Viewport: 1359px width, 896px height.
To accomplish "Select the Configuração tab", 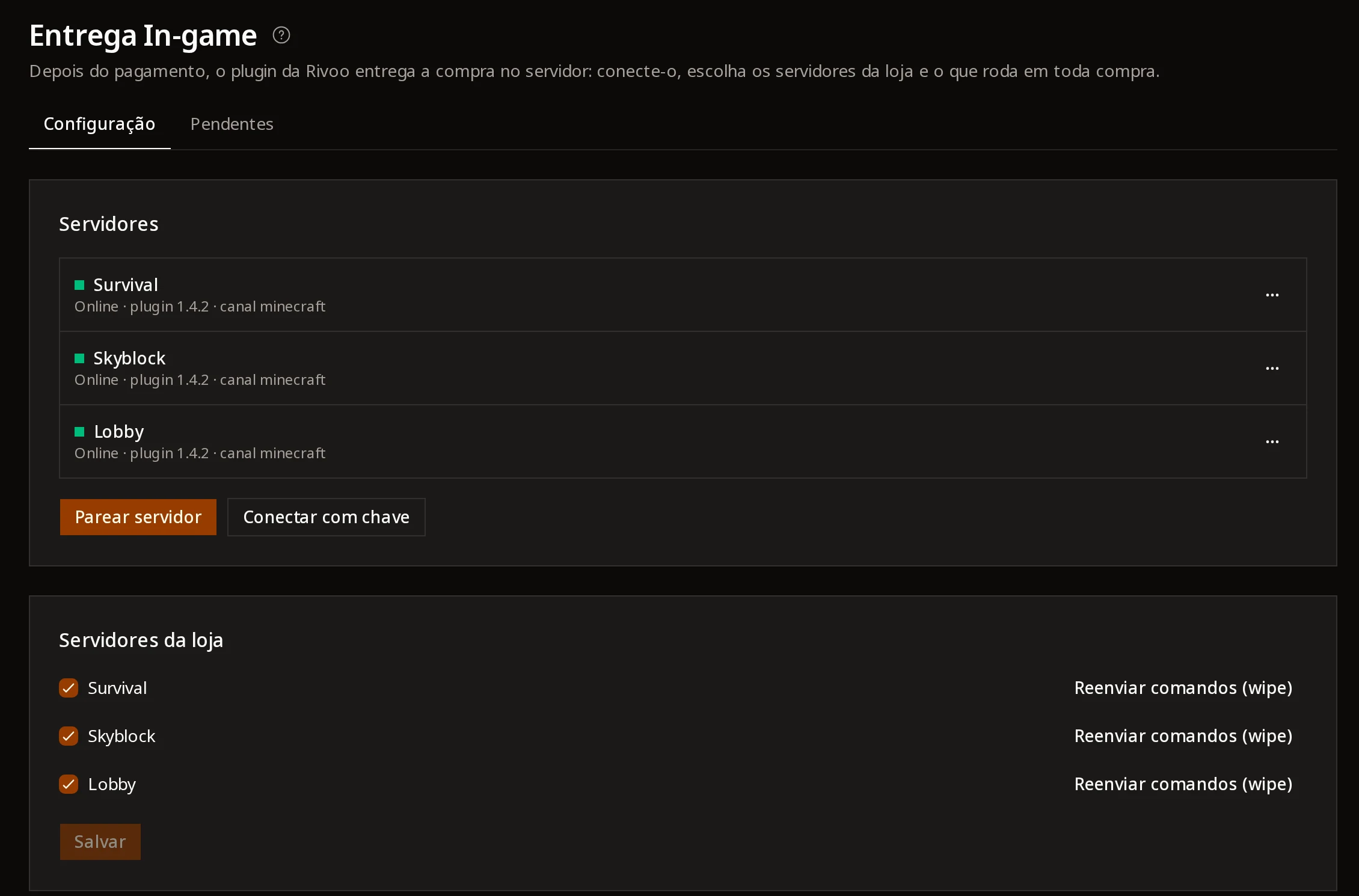I will [100, 124].
